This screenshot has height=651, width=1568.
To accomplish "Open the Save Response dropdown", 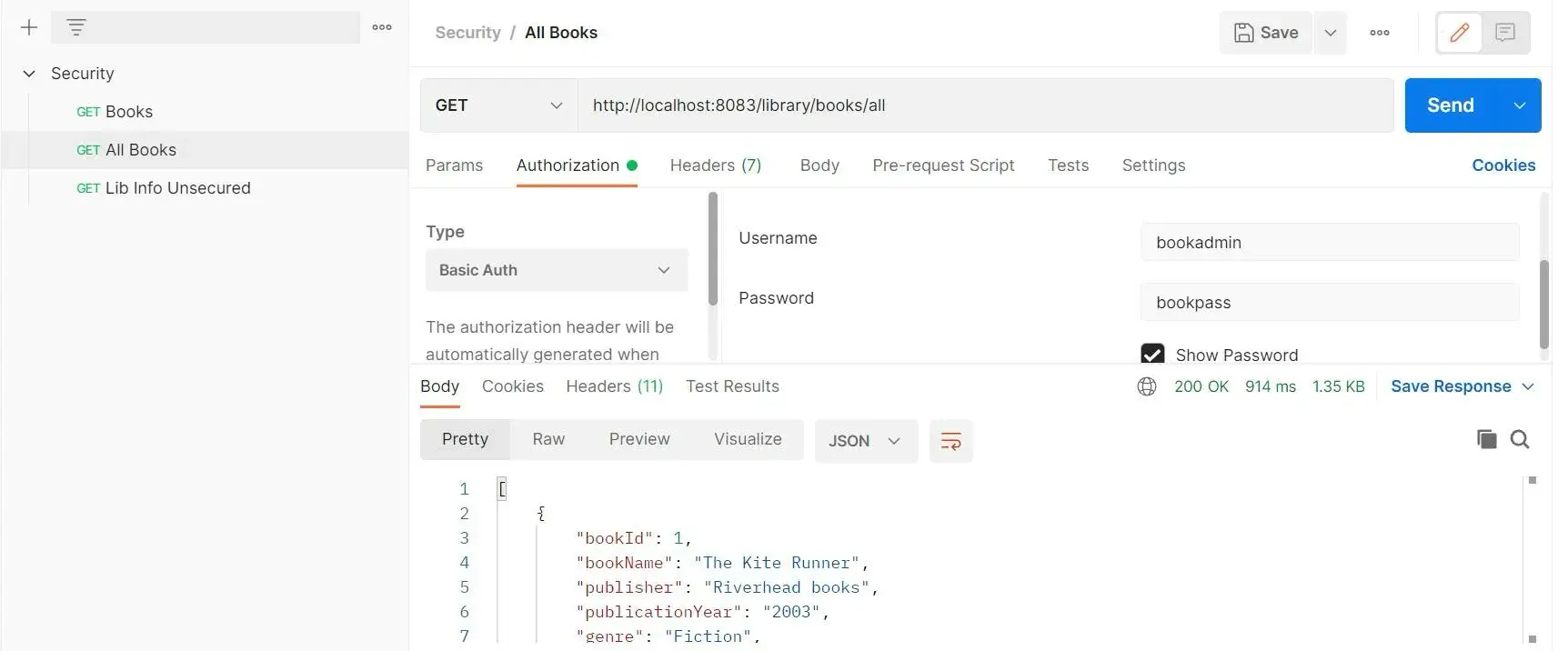I will pos(1462,386).
